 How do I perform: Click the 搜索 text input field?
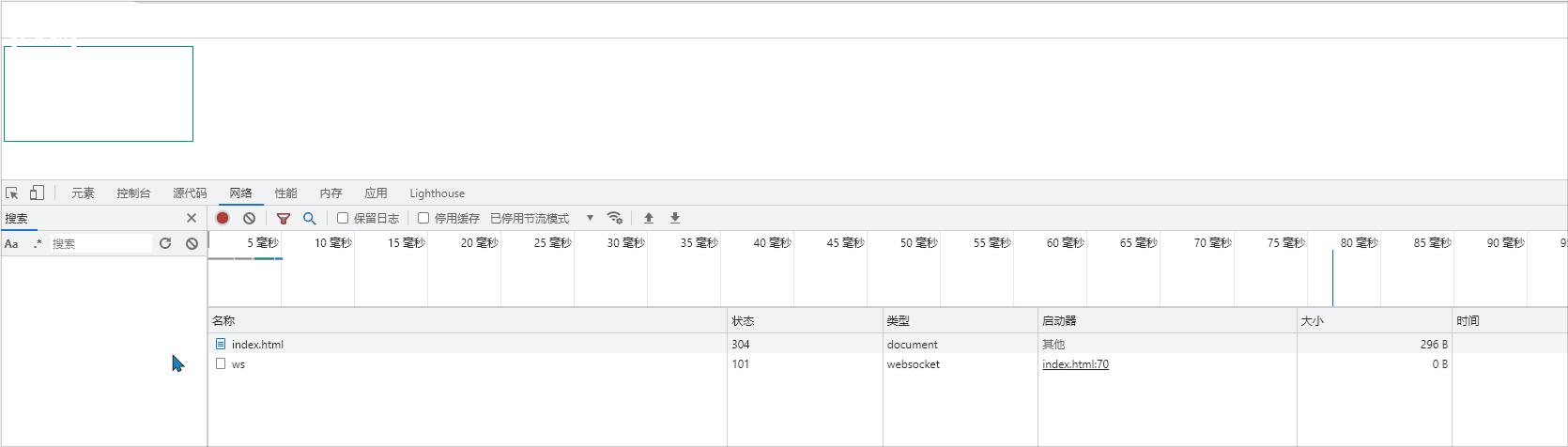tap(100, 243)
